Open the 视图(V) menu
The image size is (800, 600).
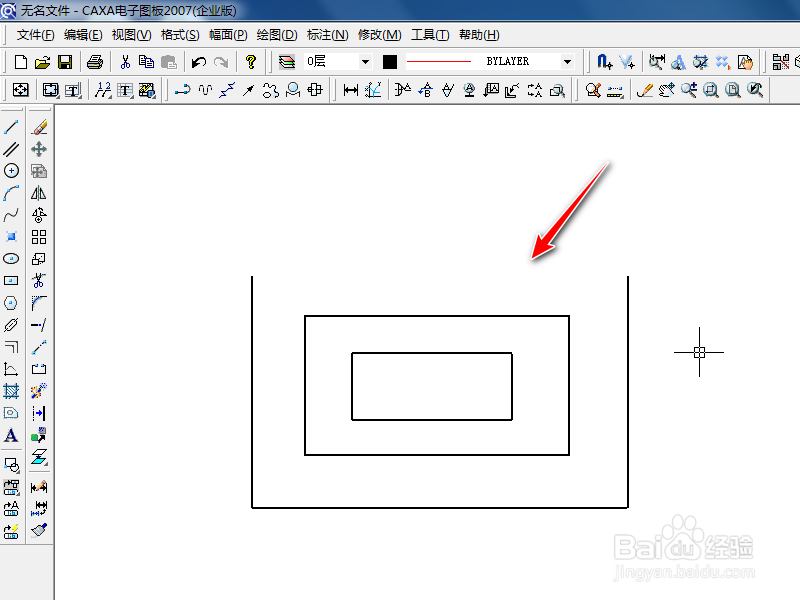132,35
